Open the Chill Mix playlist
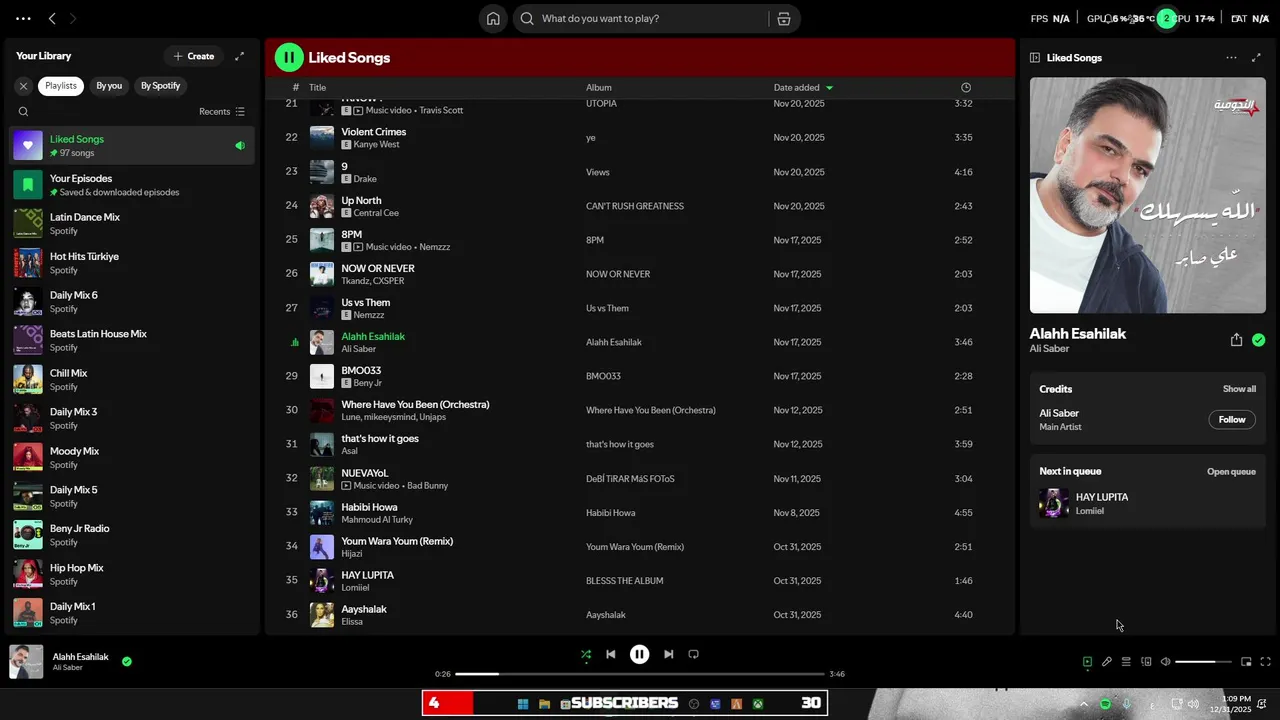This screenshot has width=1280, height=720. tap(131, 380)
